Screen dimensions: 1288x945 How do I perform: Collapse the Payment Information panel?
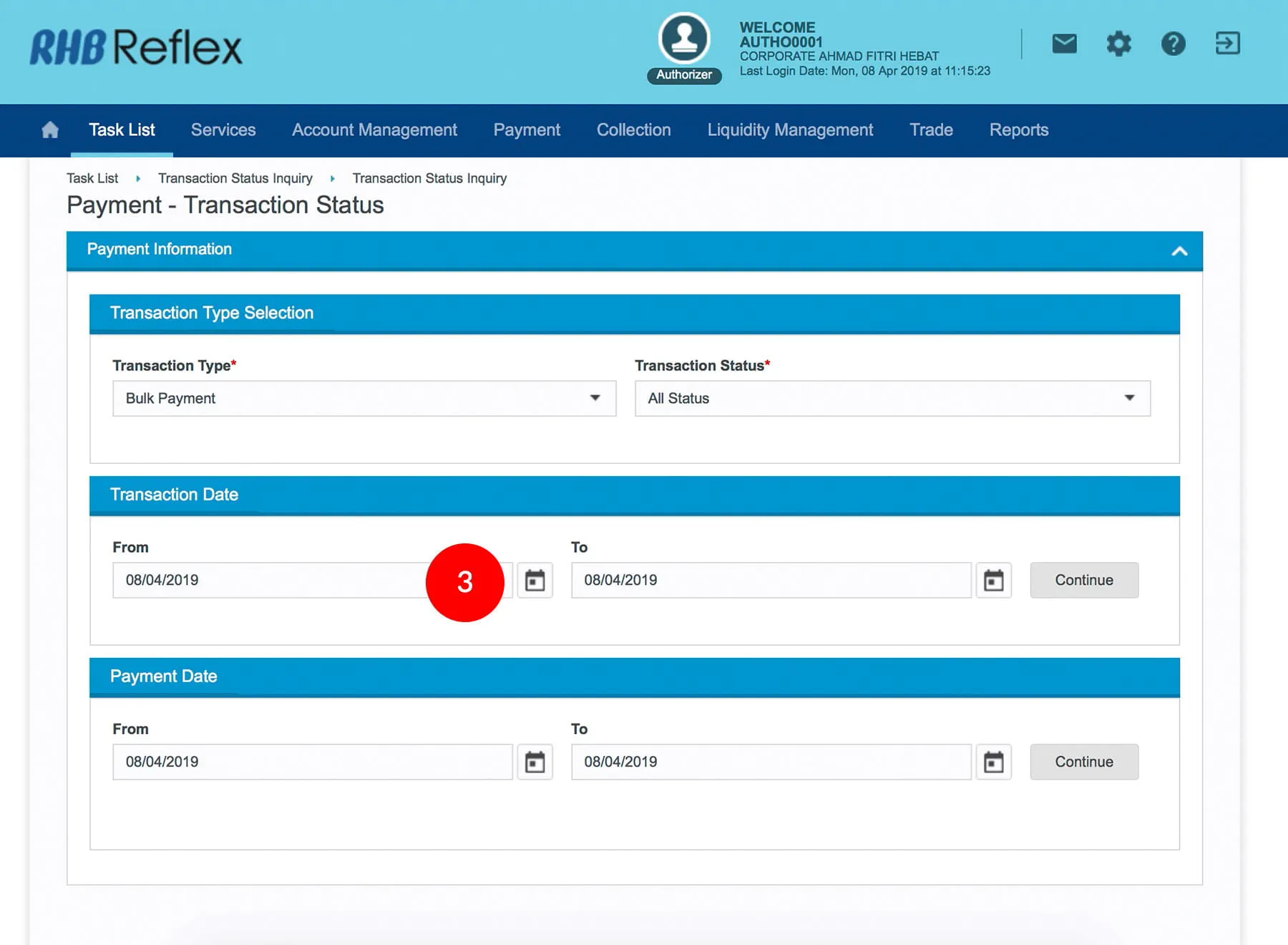[x=1179, y=251]
